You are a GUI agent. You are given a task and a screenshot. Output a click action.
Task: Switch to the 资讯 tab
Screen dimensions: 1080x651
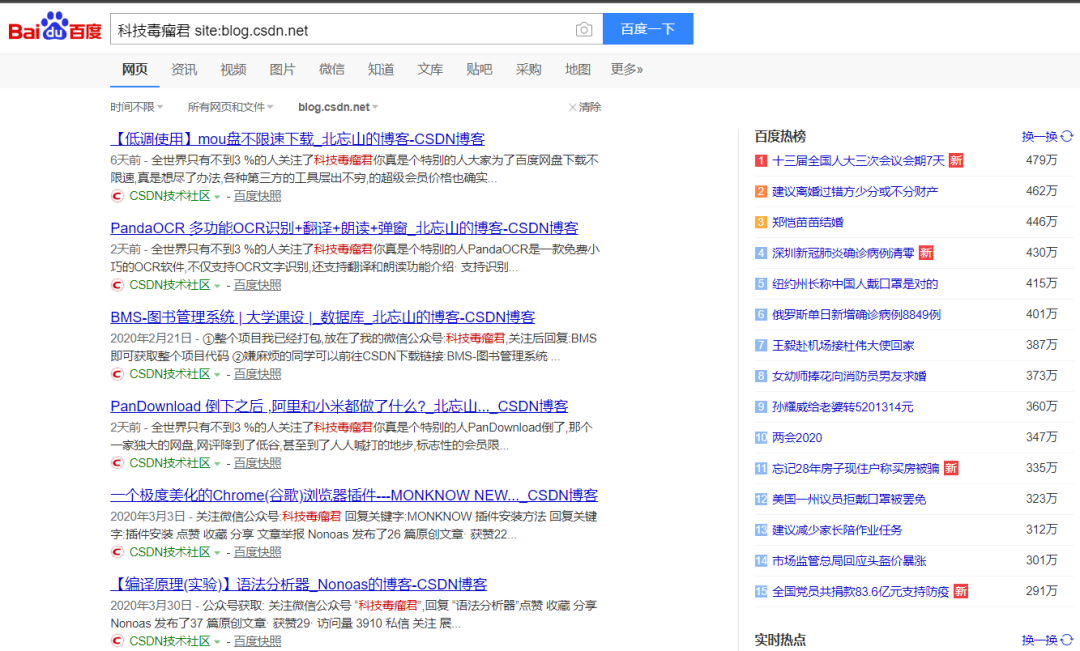click(184, 70)
